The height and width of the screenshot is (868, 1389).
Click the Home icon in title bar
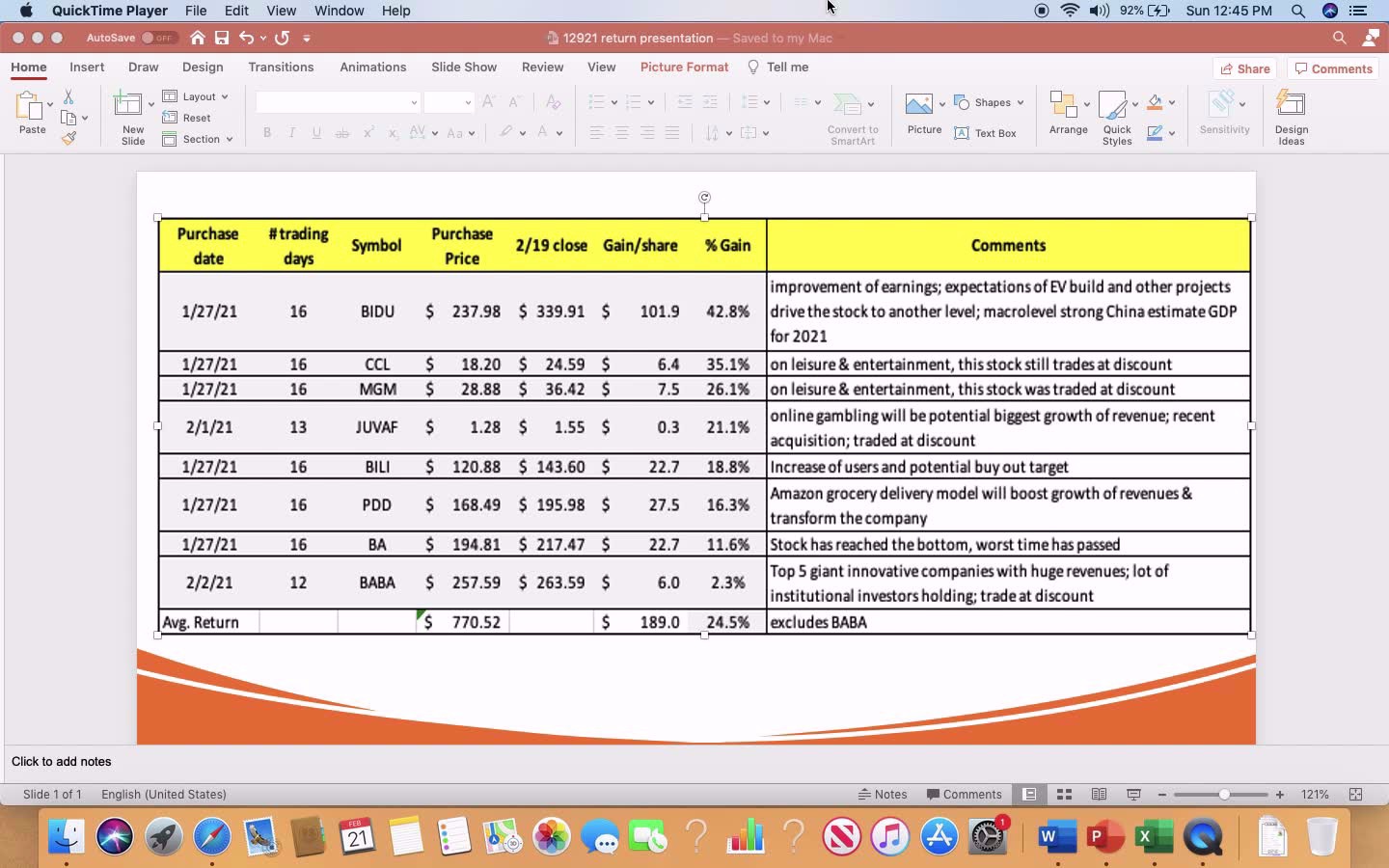point(198,38)
